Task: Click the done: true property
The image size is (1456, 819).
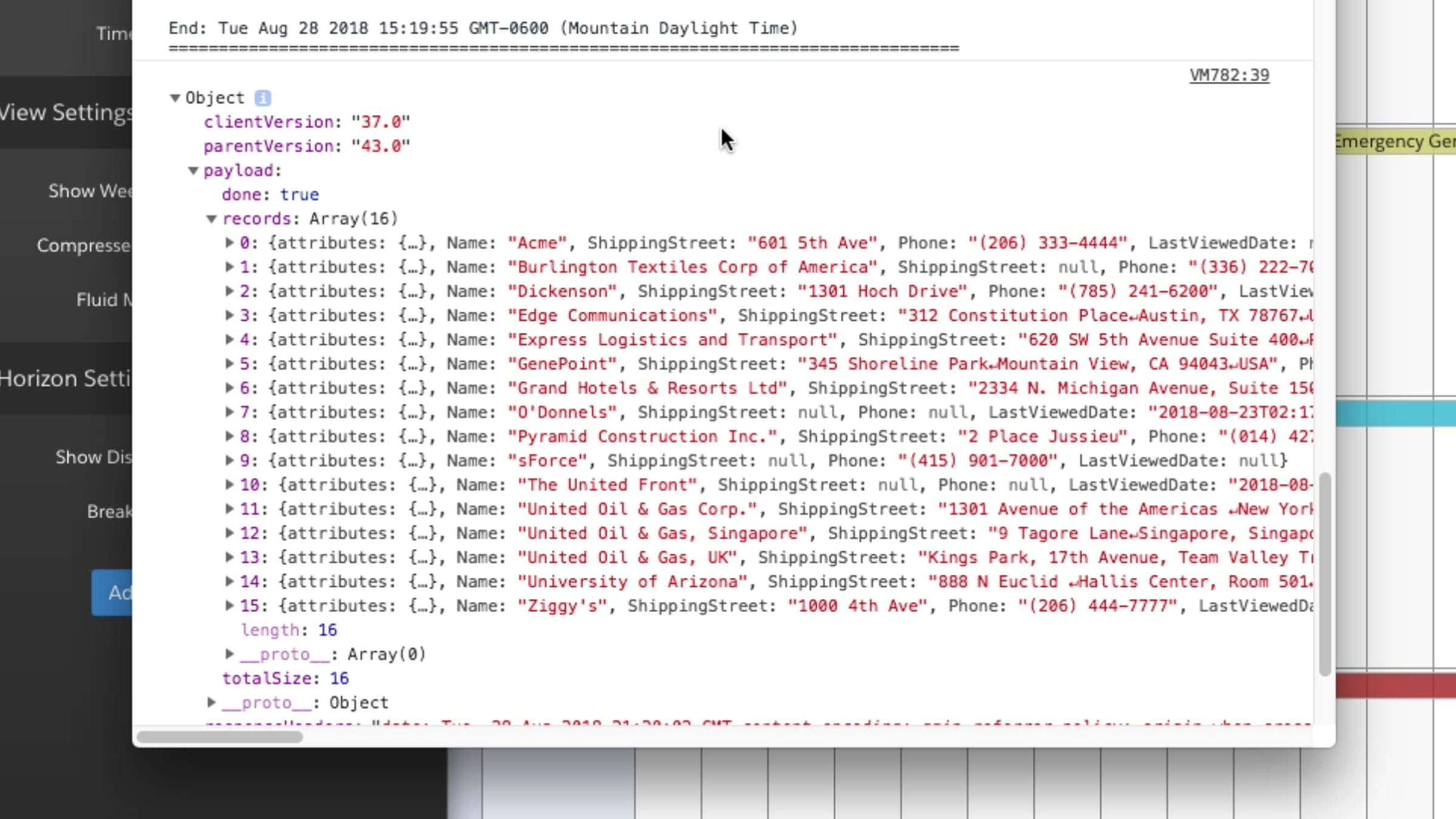Action: pos(270,195)
